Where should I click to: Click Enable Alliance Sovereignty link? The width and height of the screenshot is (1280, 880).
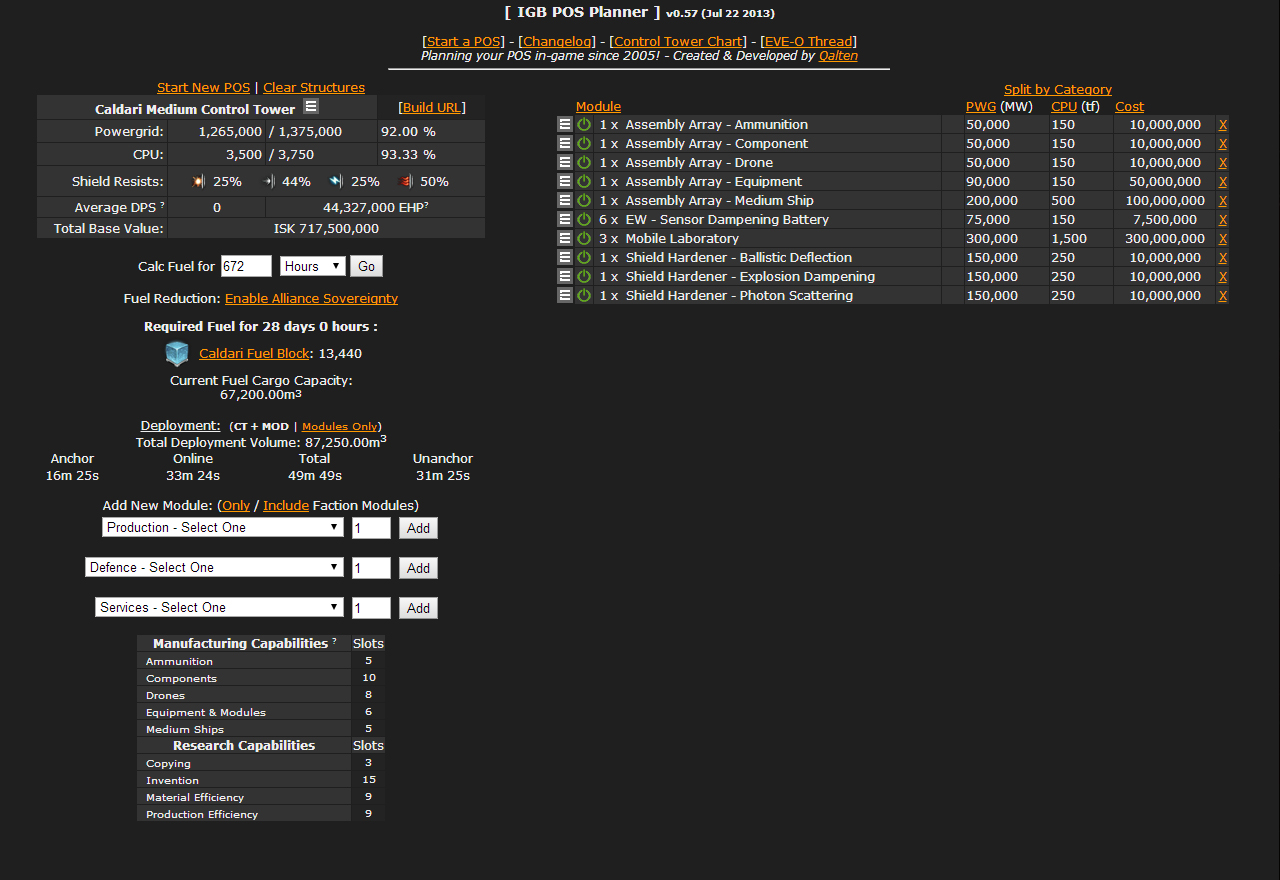coord(311,299)
